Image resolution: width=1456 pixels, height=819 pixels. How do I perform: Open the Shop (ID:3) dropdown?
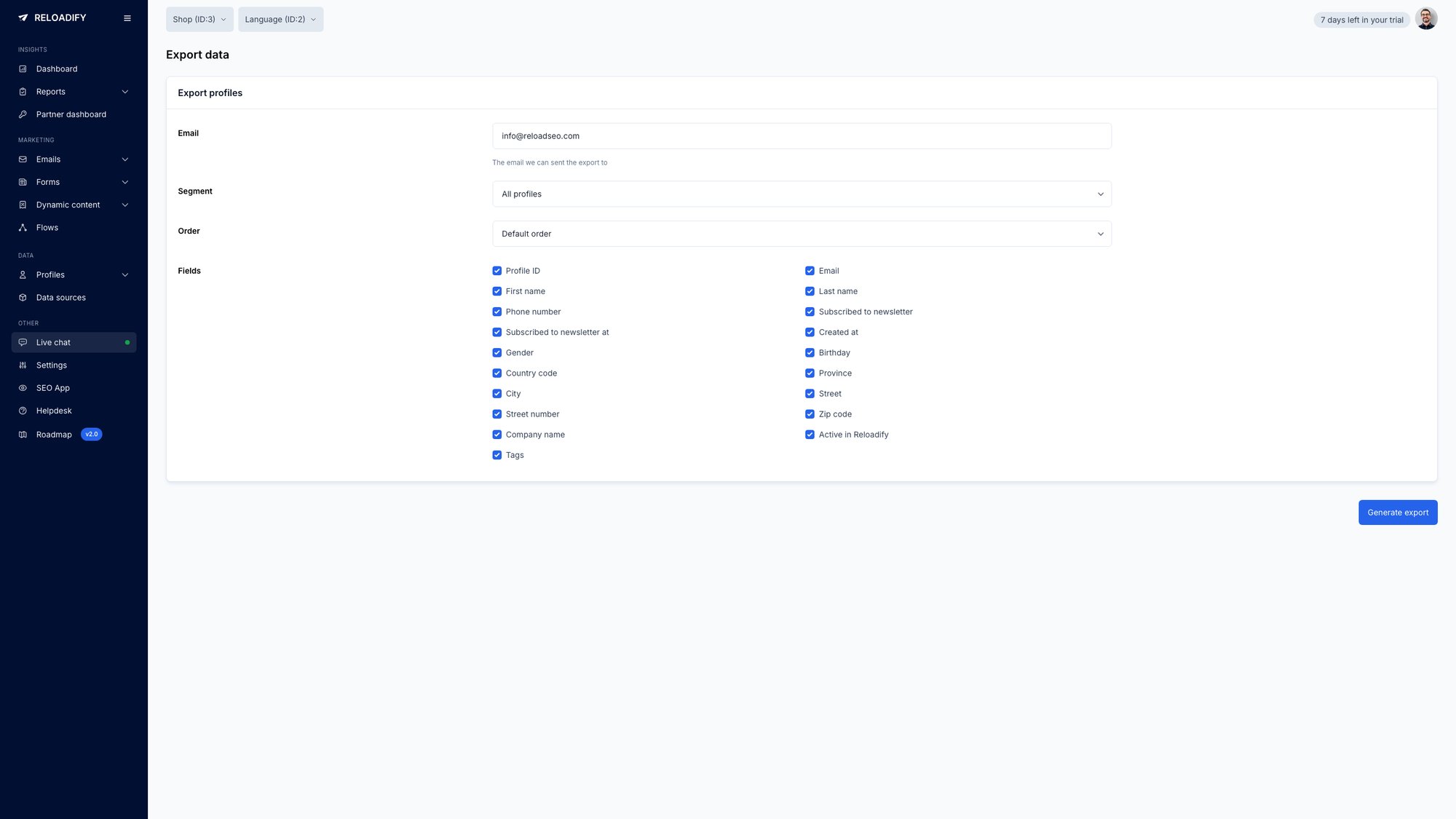tap(199, 19)
